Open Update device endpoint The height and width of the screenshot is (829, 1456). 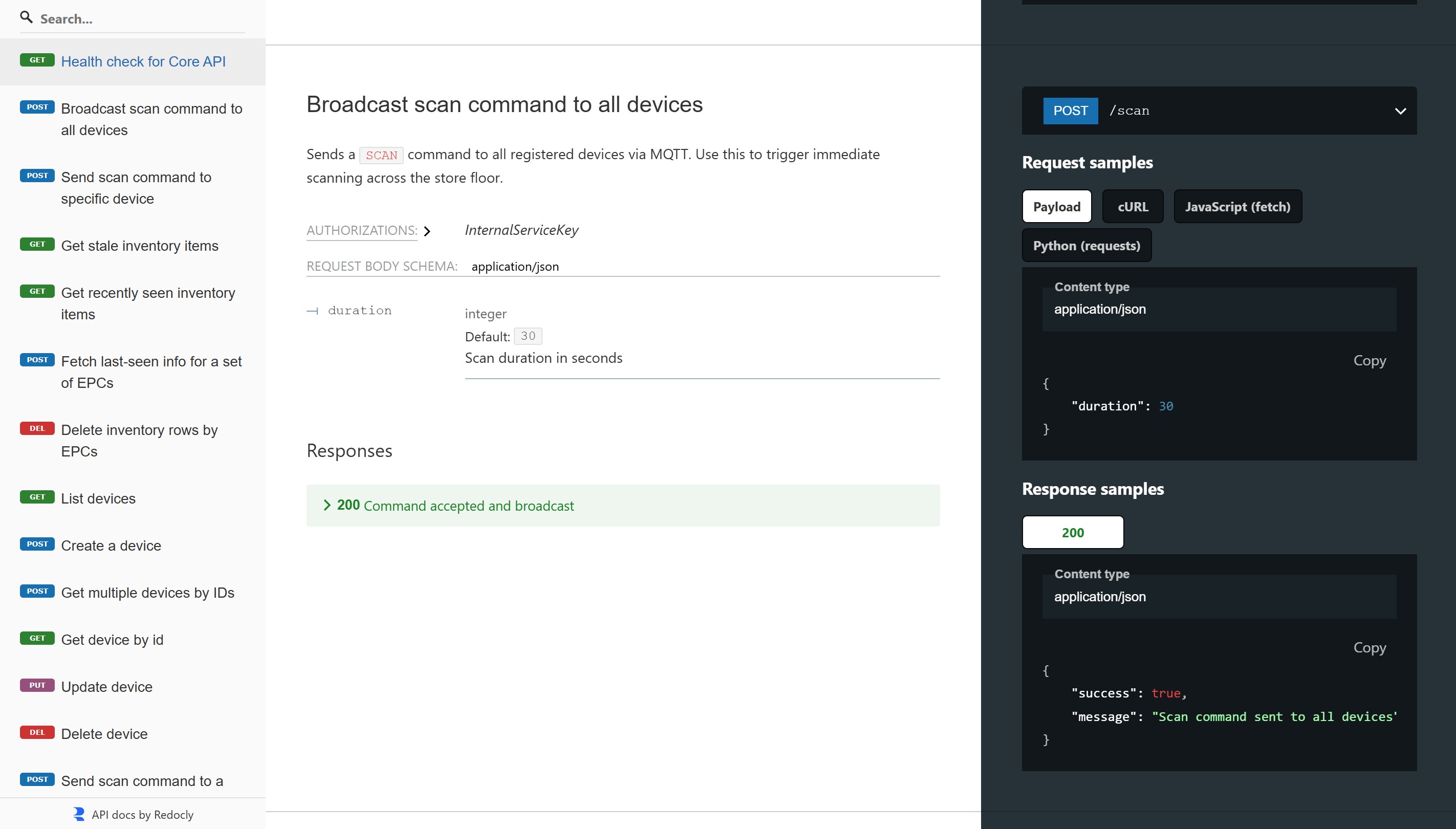pyautogui.click(x=133, y=687)
